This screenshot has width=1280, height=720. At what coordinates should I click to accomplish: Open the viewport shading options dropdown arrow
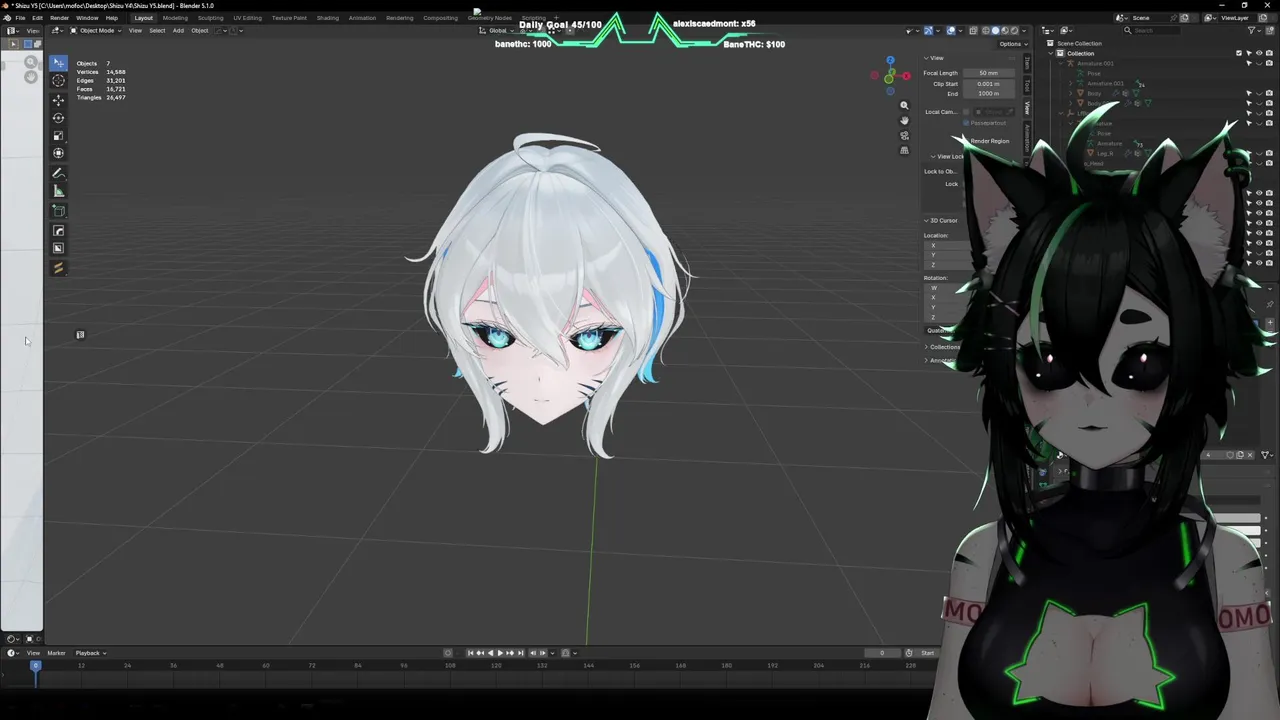click(x=1026, y=30)
